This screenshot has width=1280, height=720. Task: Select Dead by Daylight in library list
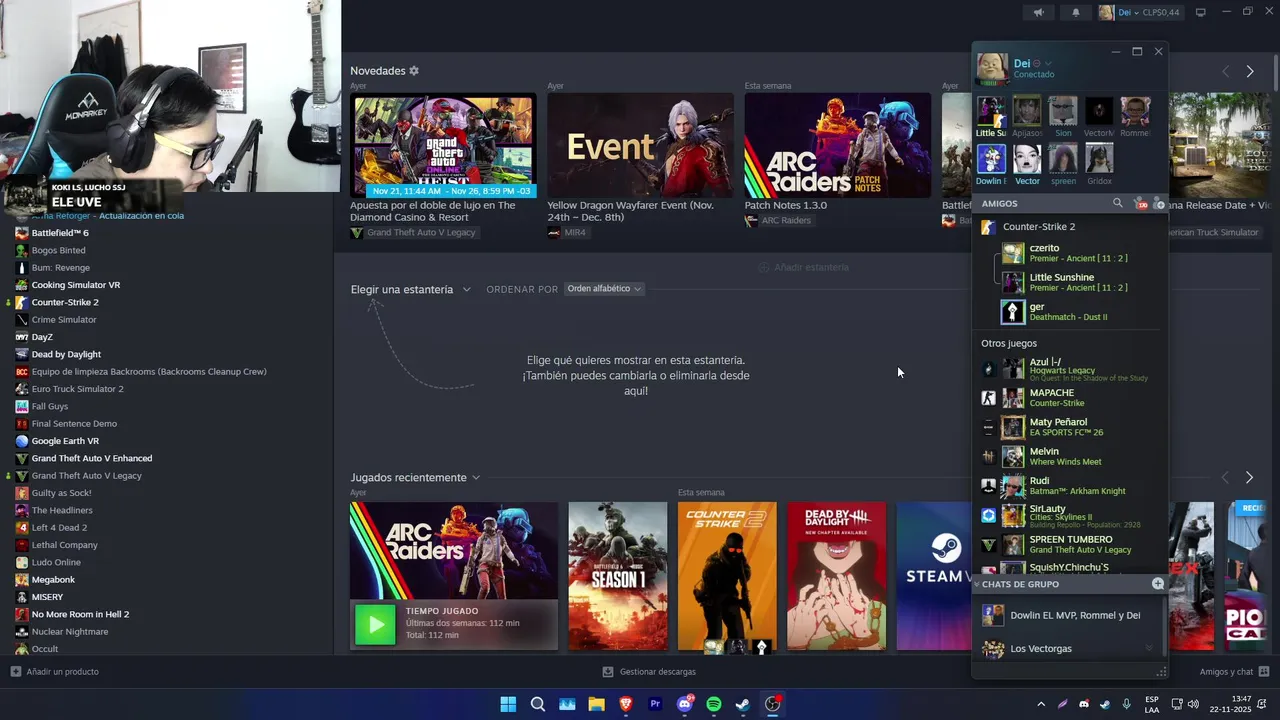(66, 354)
